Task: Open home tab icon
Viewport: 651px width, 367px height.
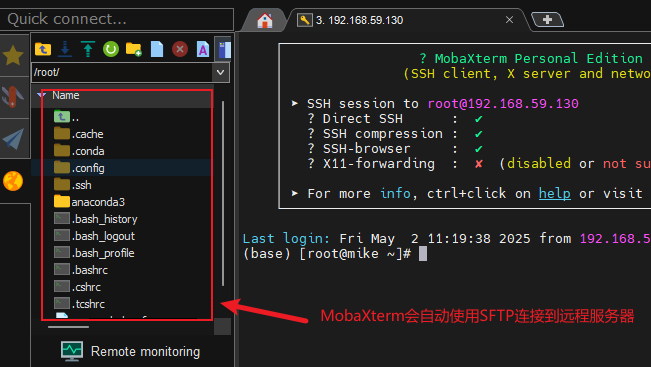Action: [264, 20]
